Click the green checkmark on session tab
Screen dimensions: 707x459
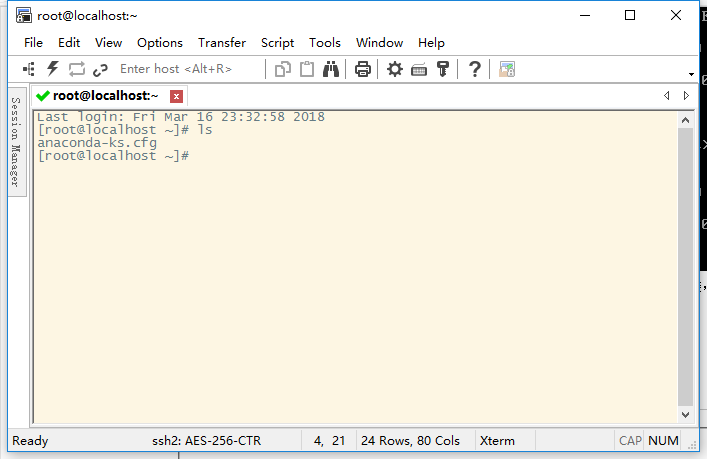pos(43,96)
